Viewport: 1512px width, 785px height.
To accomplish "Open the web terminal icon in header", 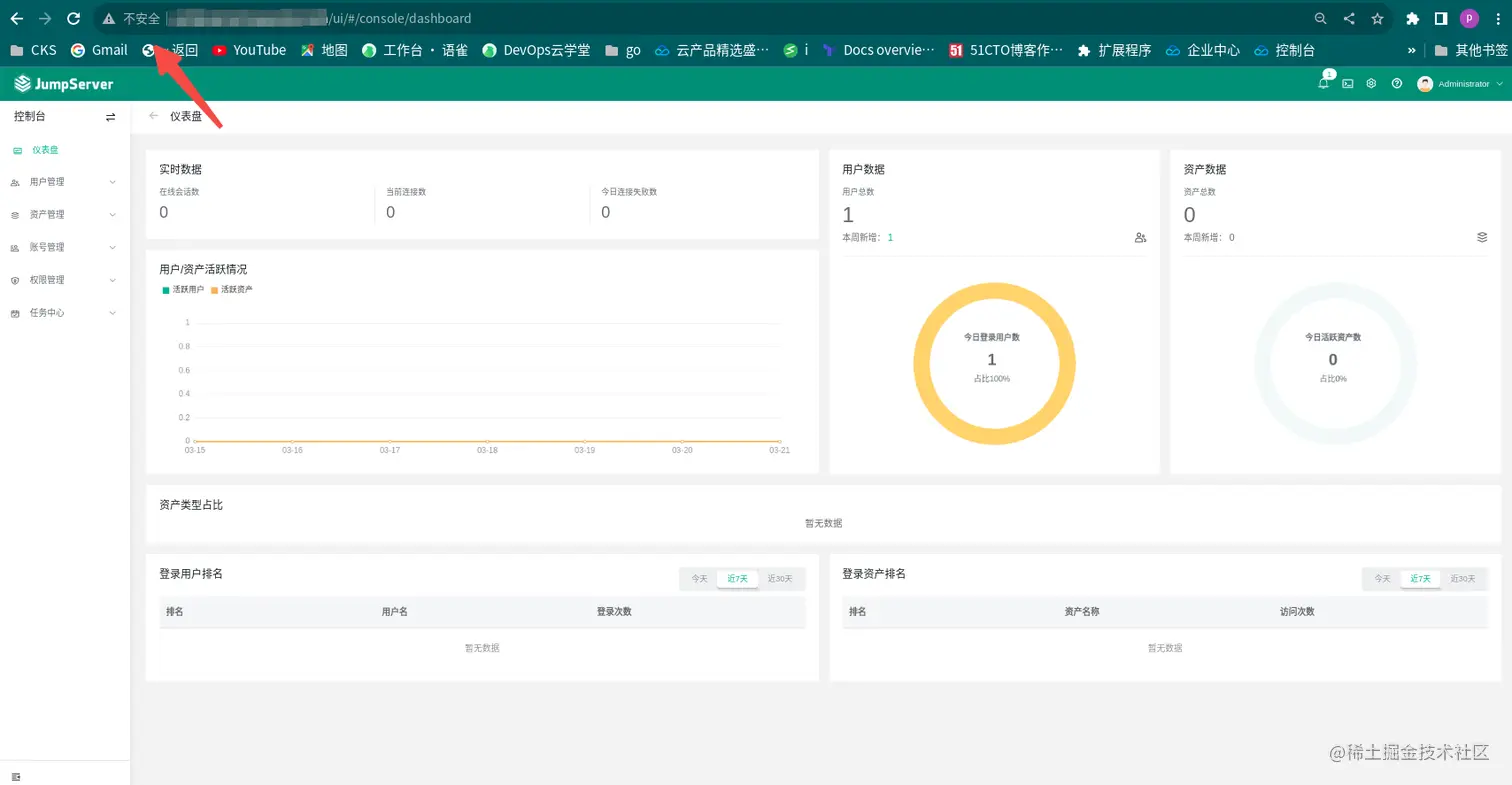I will 1348,84.
